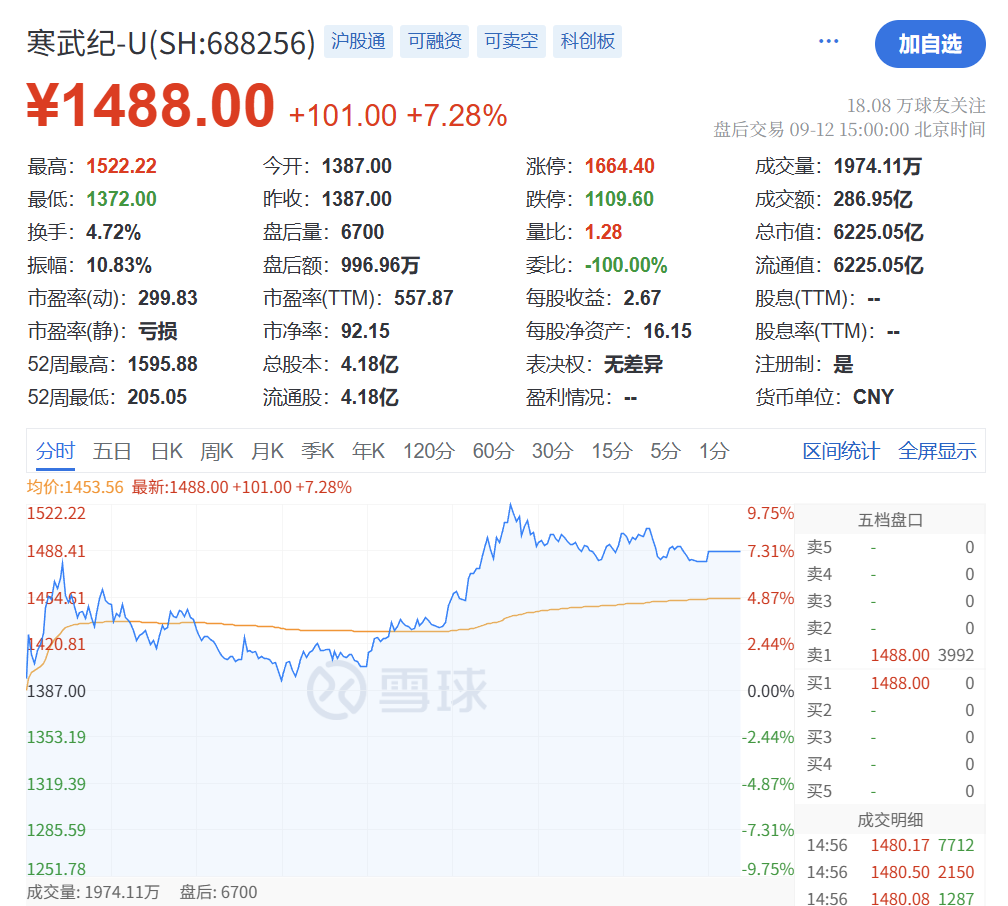The width and height of the screenshot is (1008, 906).
Task: Click the 五档盘口 panel header
Action: coord(890,520)
